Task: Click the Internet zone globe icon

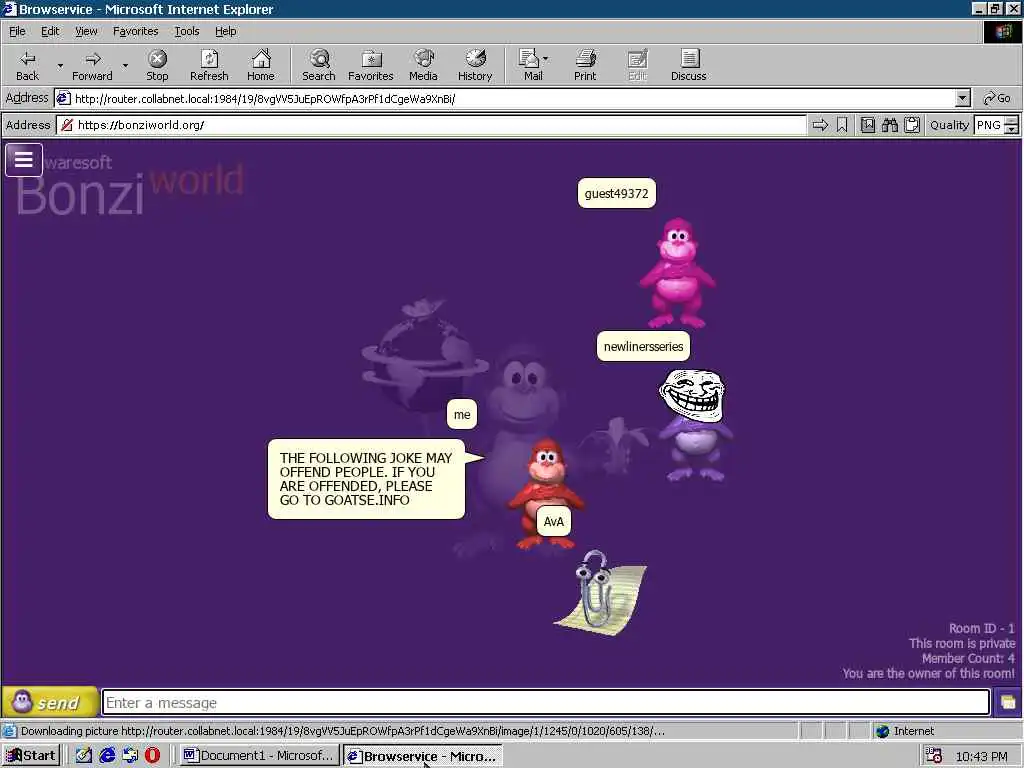Action: coord(882,731)
